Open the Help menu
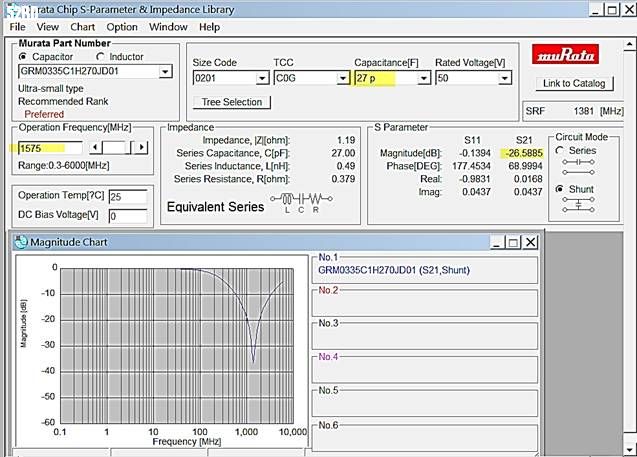This screenshot has height=457, width=637. [x=210, y=27]
